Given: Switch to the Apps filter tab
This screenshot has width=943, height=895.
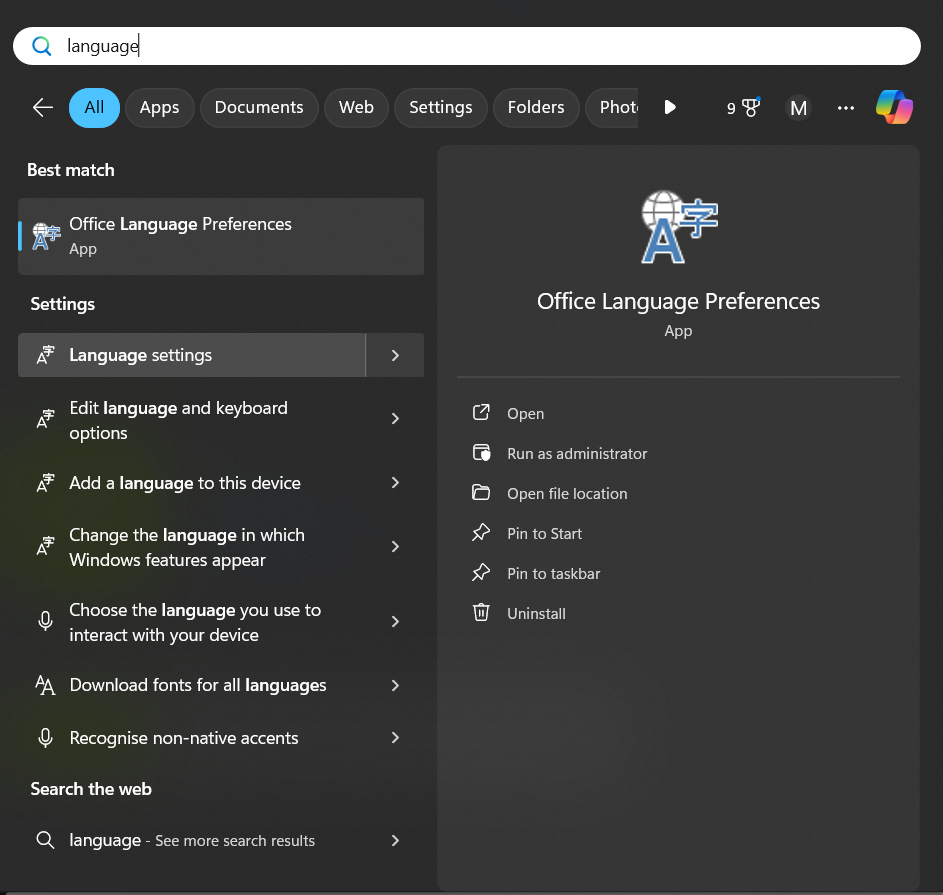Looking at the screenshot, I should click(x=159, y=108).
